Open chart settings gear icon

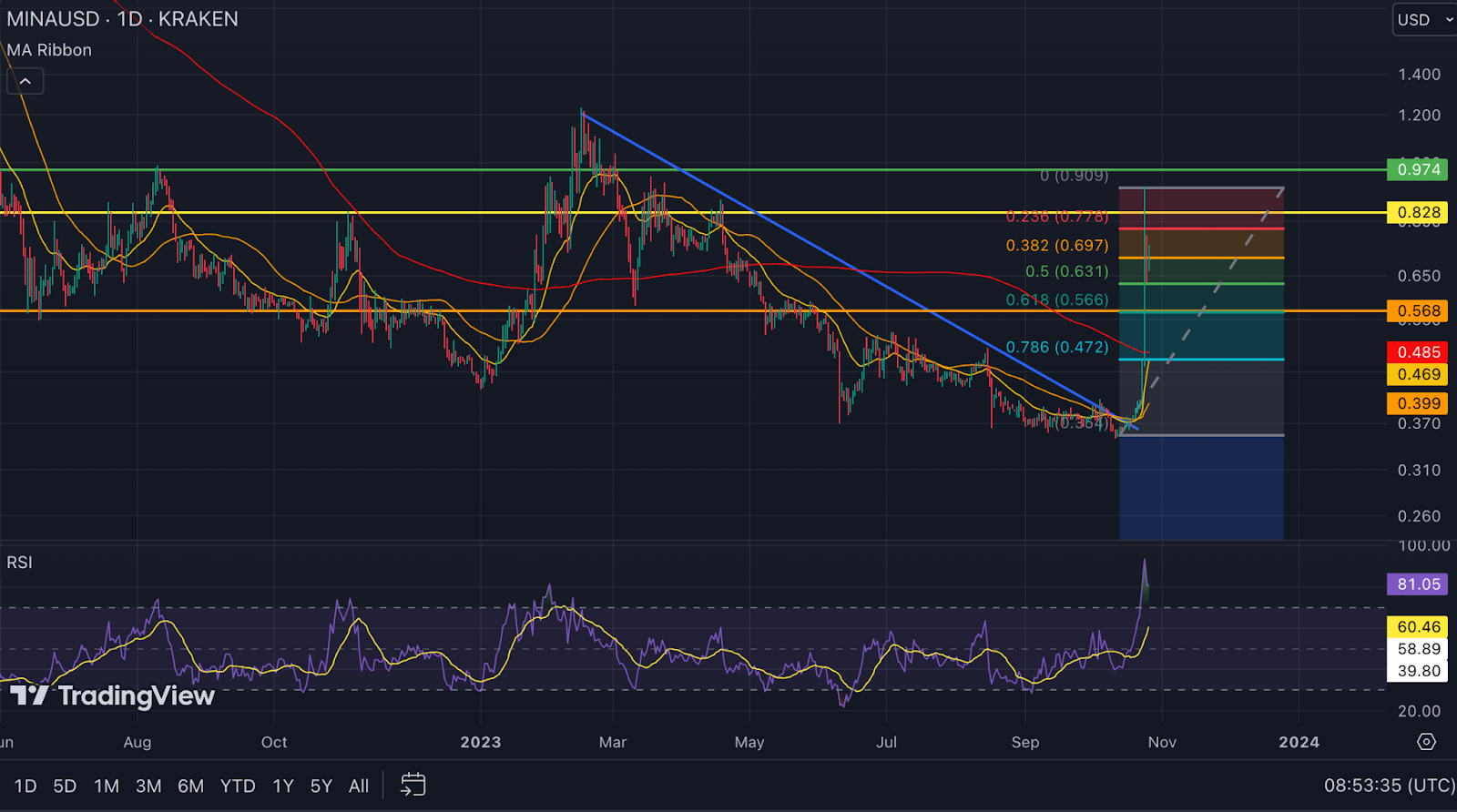point(1426,742)
